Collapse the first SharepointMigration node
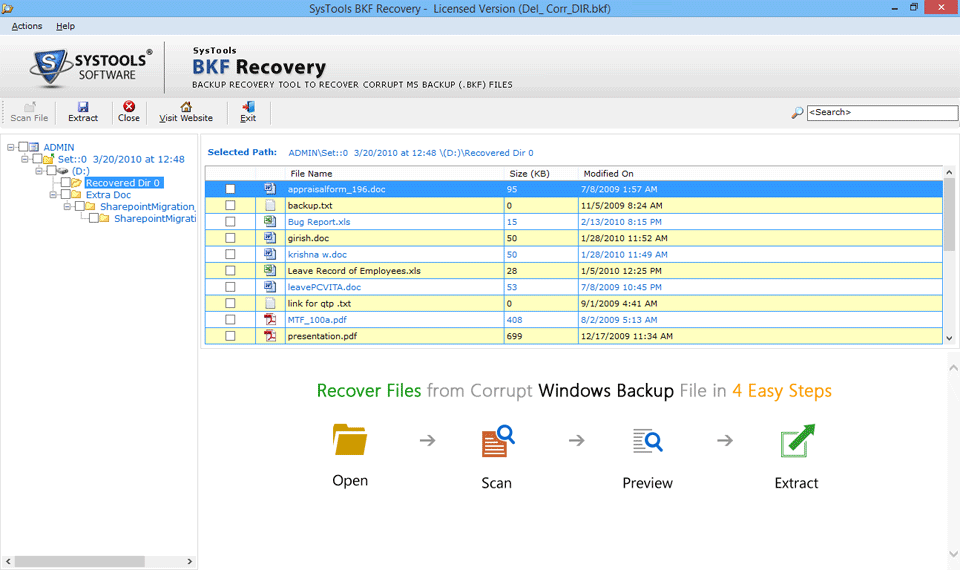Viewport: 960px width, 570px height. click(x=67, y=206)
